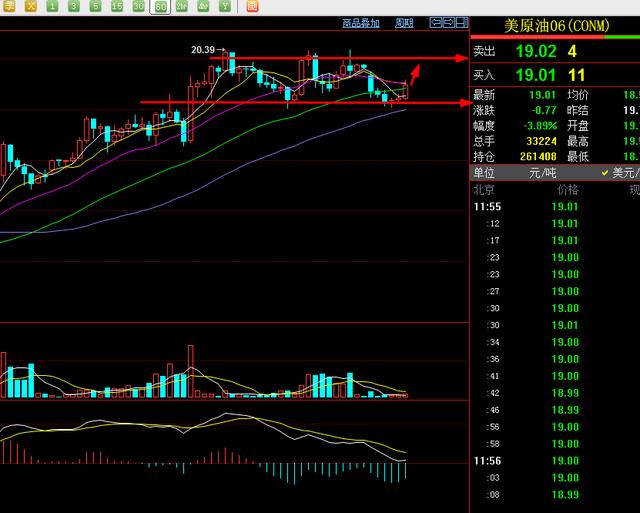The height and width of the screenshot is (513, 640).
Task: Click the 商品叠加 overlay link
Action: pyautogui.click(x=361, y=22)
